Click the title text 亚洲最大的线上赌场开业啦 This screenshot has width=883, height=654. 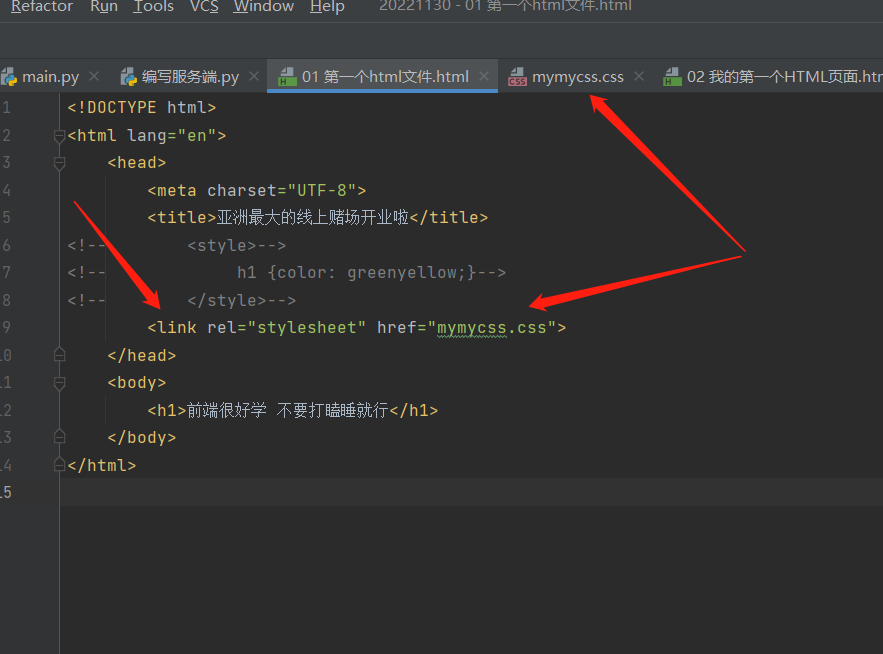tap(313, 217)
